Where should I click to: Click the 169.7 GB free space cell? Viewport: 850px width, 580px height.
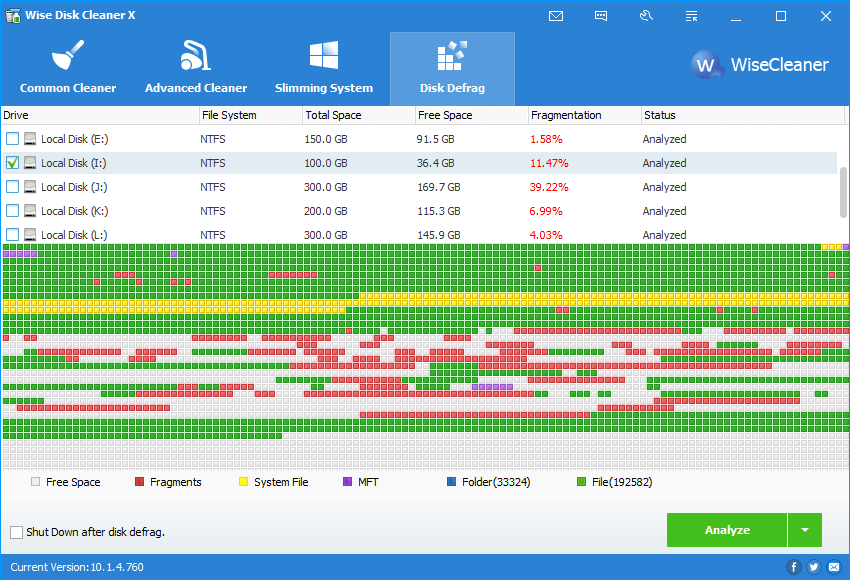point(439,187)
